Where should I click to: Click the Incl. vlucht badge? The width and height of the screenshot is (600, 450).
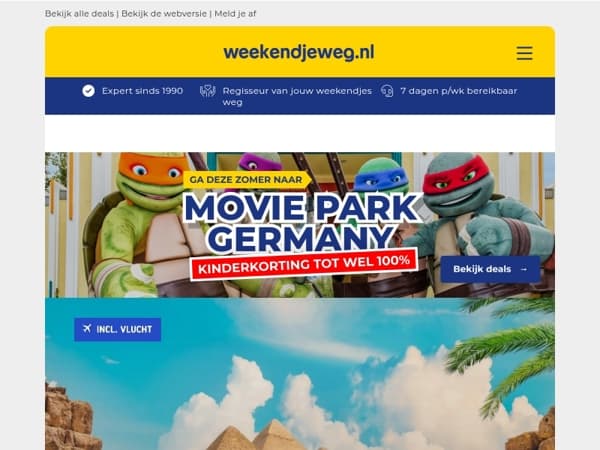117,329
